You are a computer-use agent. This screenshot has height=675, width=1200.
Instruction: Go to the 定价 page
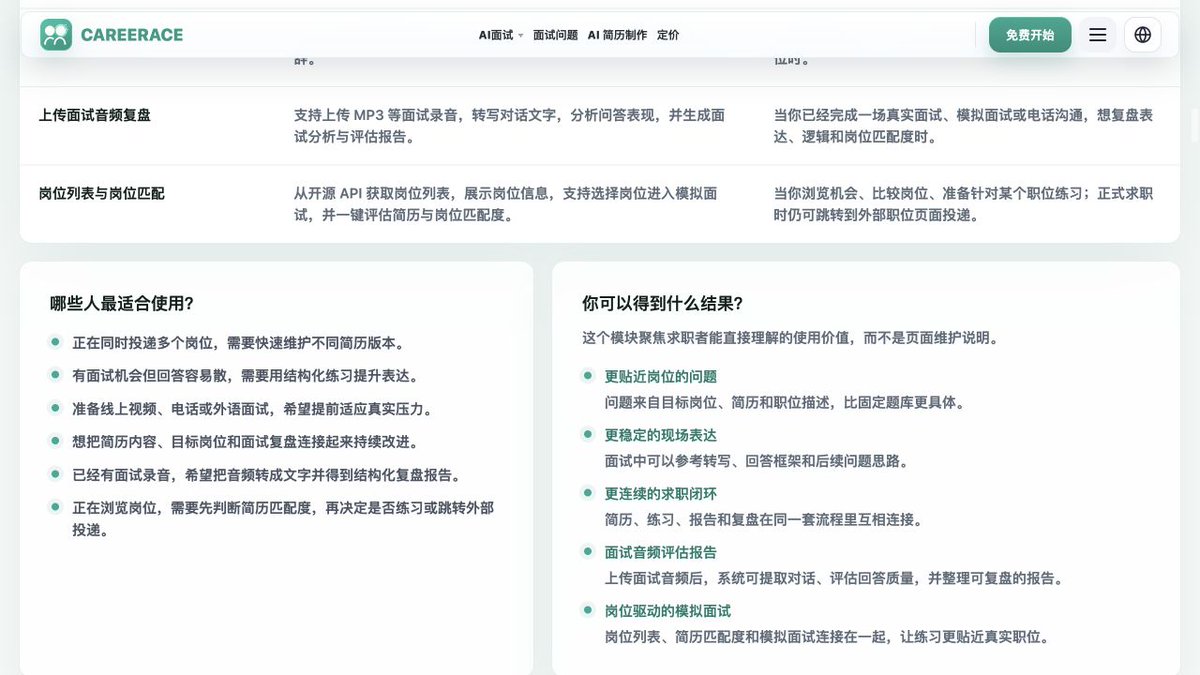coord(668,35)
